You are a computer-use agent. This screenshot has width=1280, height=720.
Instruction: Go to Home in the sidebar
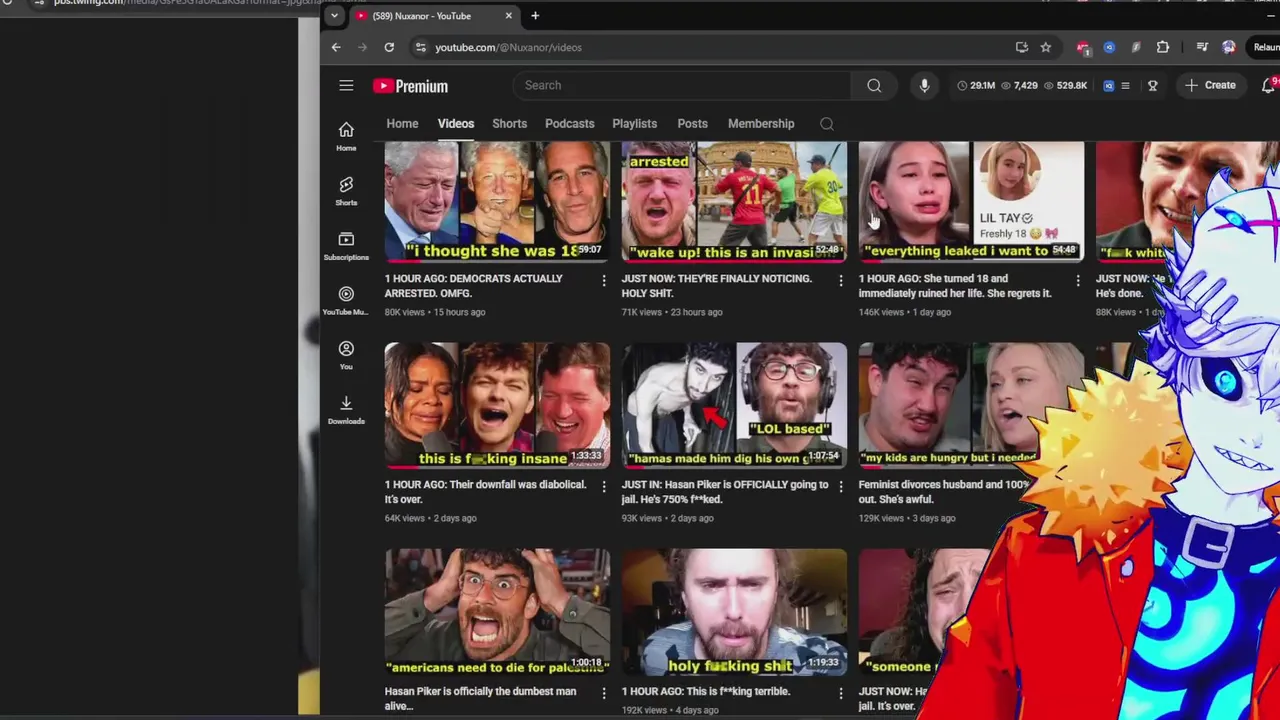(x=346, y=136)
